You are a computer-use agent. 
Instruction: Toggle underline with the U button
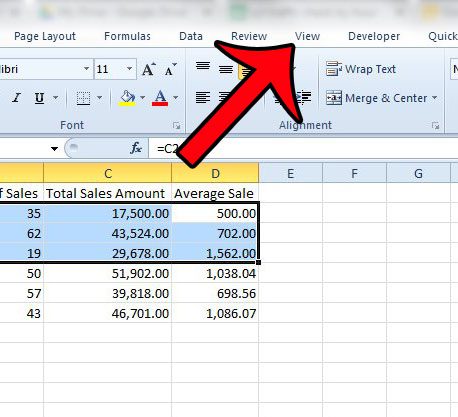[39, 98]
